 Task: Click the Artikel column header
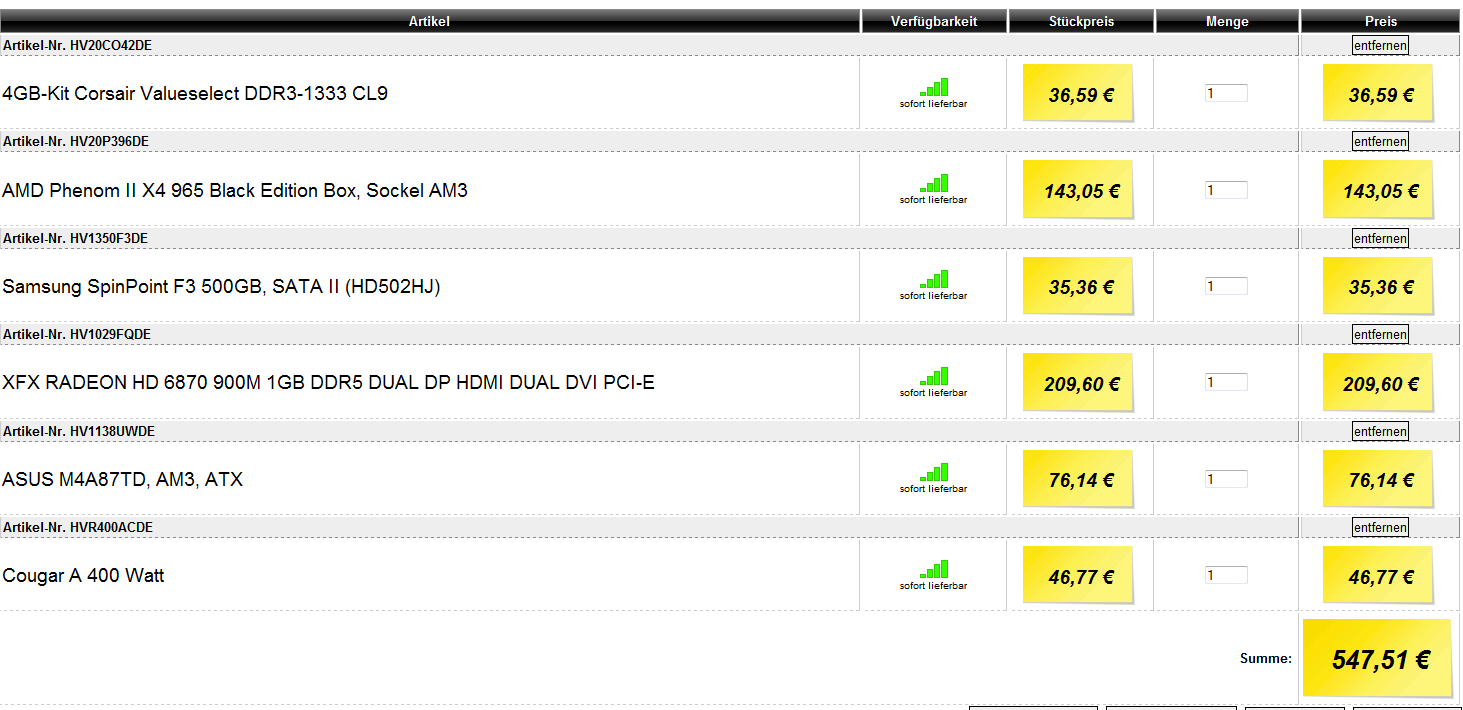tap(429, 21)
